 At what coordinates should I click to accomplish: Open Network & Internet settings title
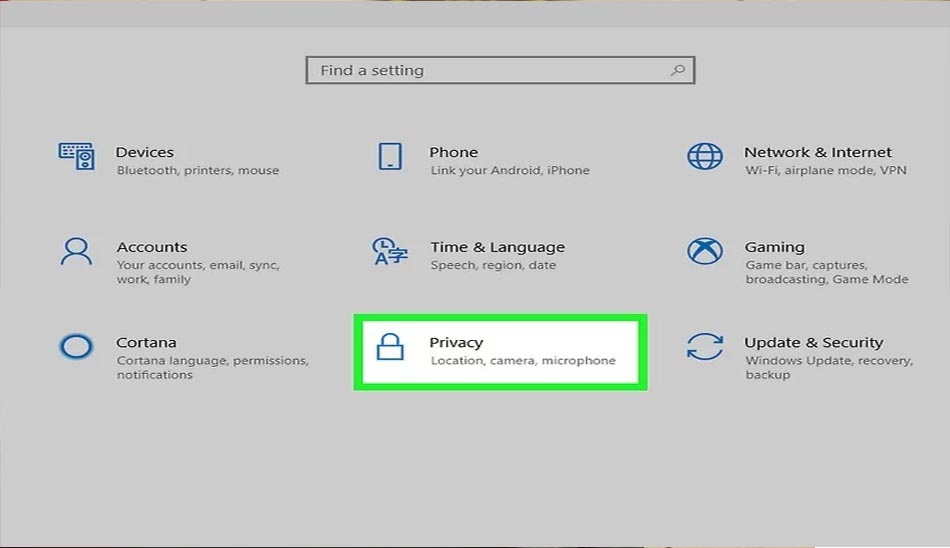tap(818, 152)
